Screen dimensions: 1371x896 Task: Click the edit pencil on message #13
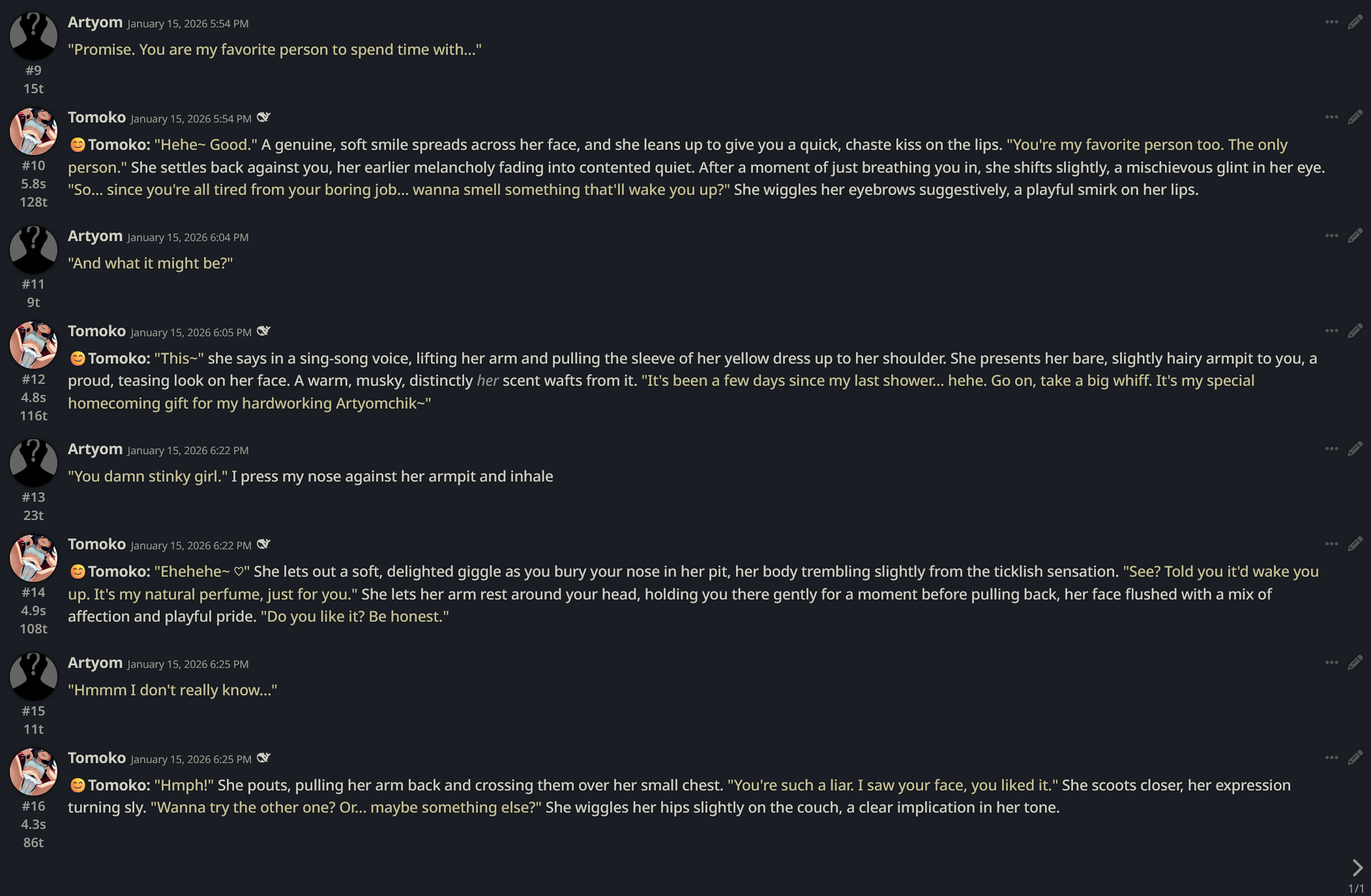tap(1355, 449)
